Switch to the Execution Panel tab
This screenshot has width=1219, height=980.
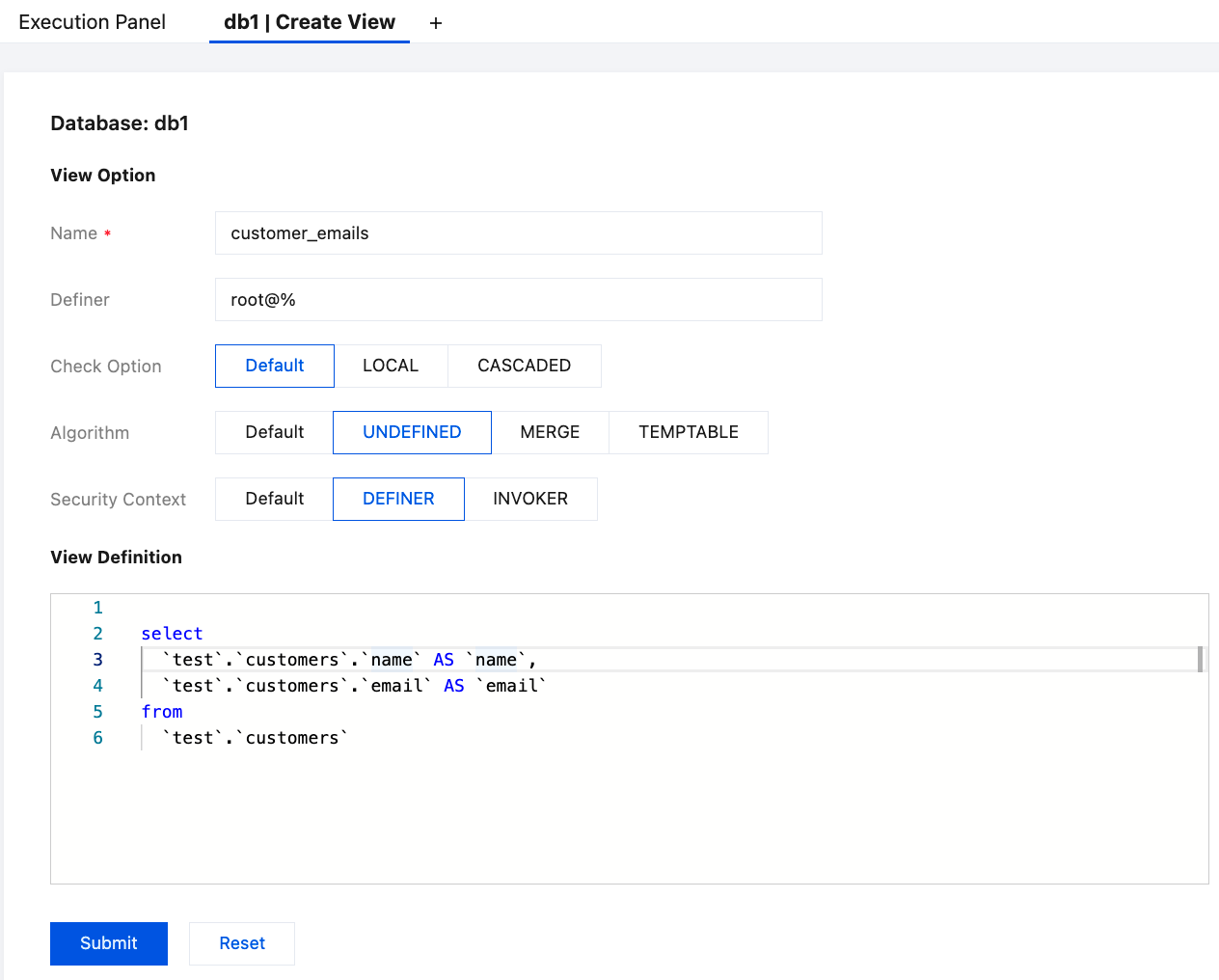(x=93, y=22)
